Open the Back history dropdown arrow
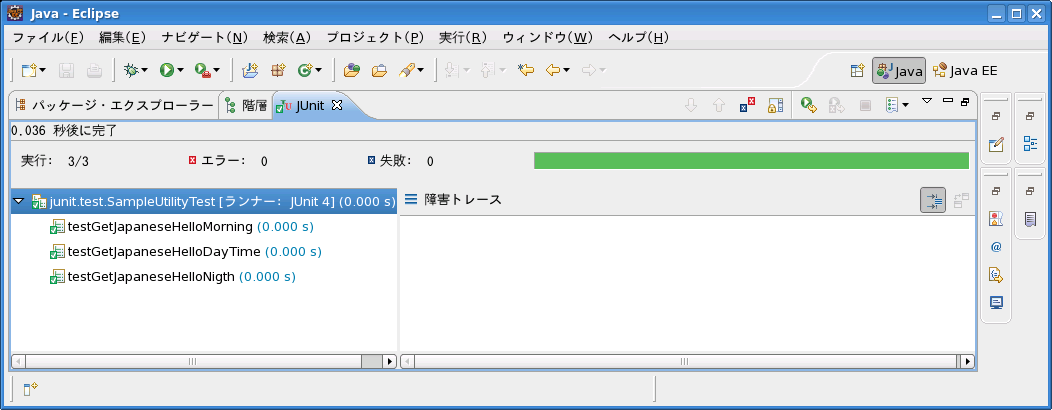The image size is (1052, 410). [567, 70]
